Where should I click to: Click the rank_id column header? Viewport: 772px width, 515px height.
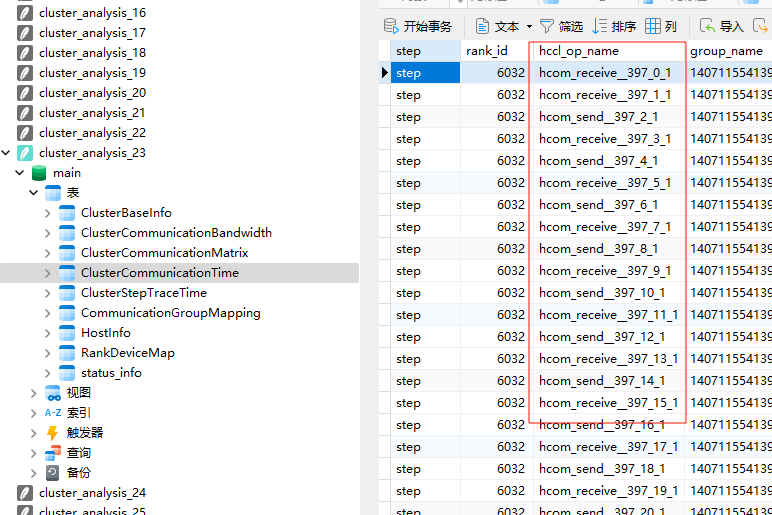(497, 51)
